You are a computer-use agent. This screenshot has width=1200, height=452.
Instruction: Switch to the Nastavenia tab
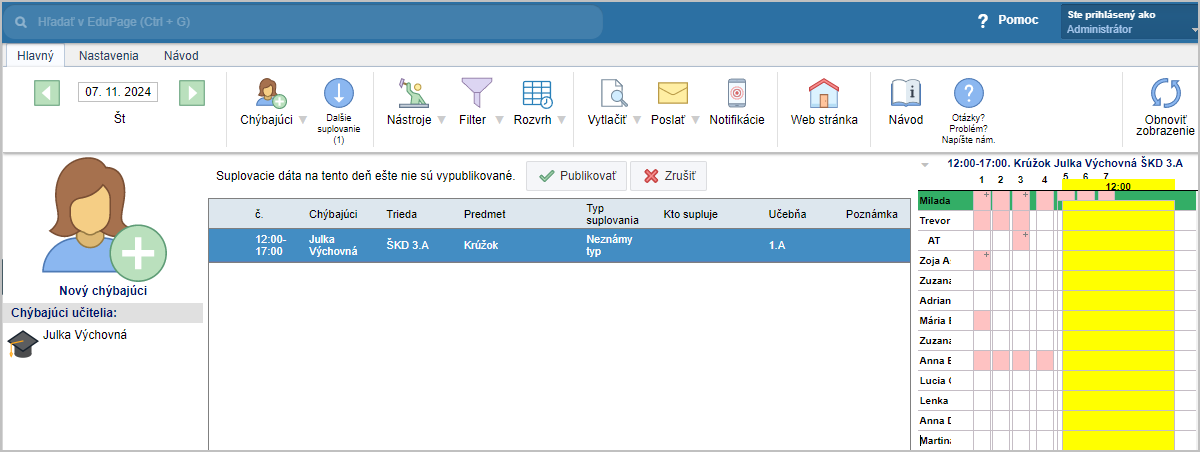109,57
